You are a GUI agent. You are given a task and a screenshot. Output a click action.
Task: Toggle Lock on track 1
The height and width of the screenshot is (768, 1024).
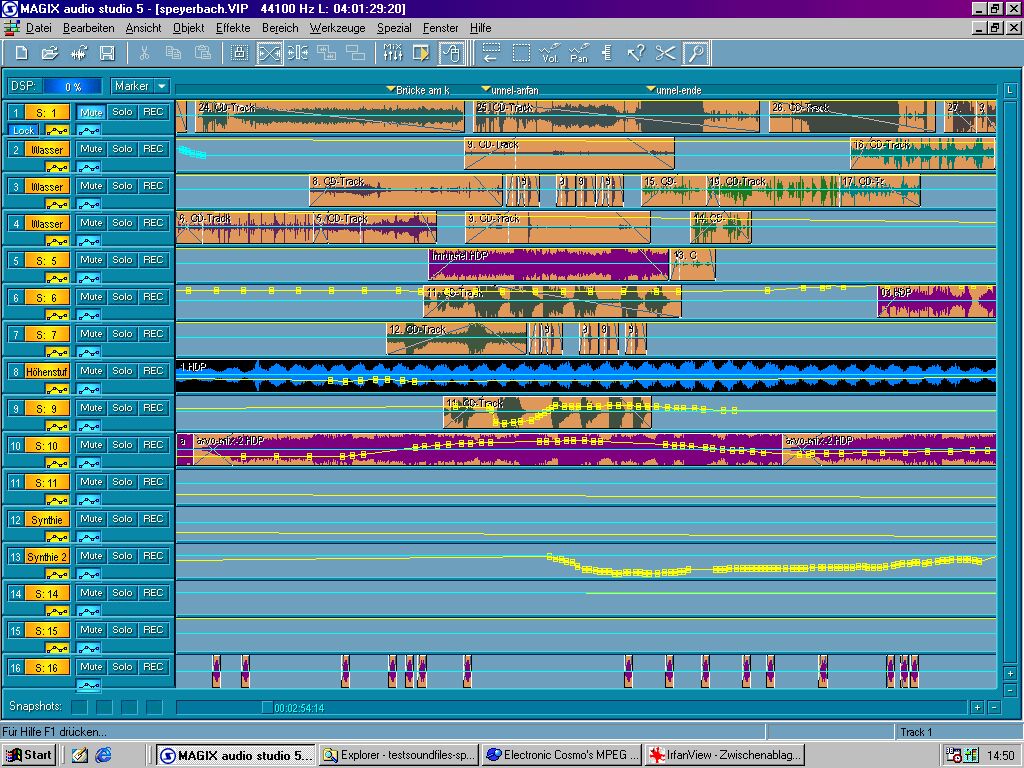pyautogui.click(x=23, y=131)
